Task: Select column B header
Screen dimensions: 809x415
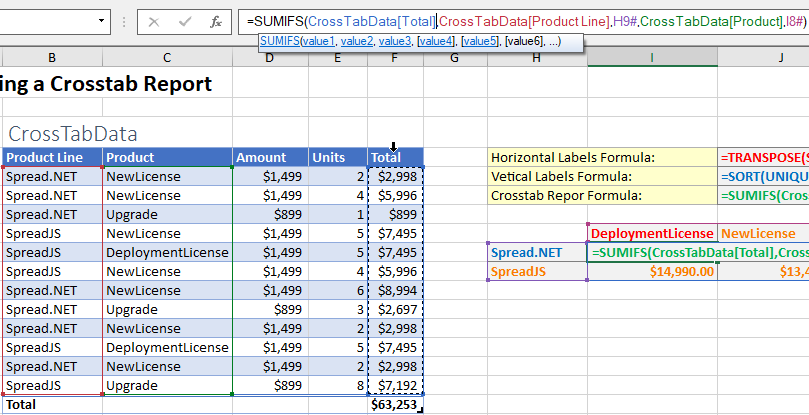Action: (x=52, y=58)
